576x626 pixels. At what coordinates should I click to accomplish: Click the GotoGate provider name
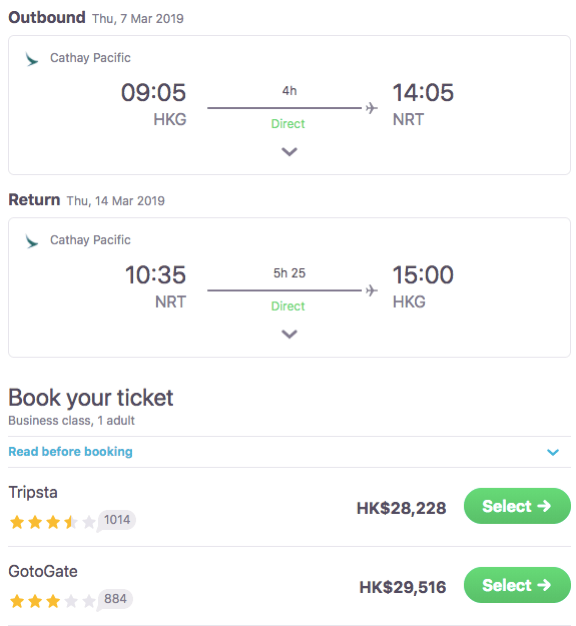pos(43,571)
